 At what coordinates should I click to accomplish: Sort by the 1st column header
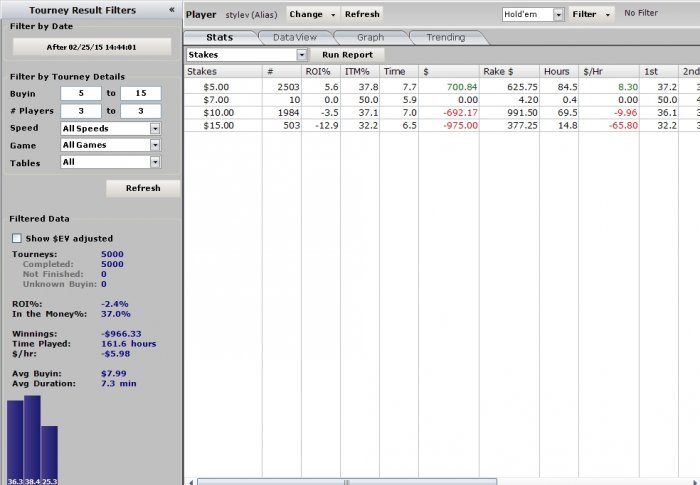point(659,71)
